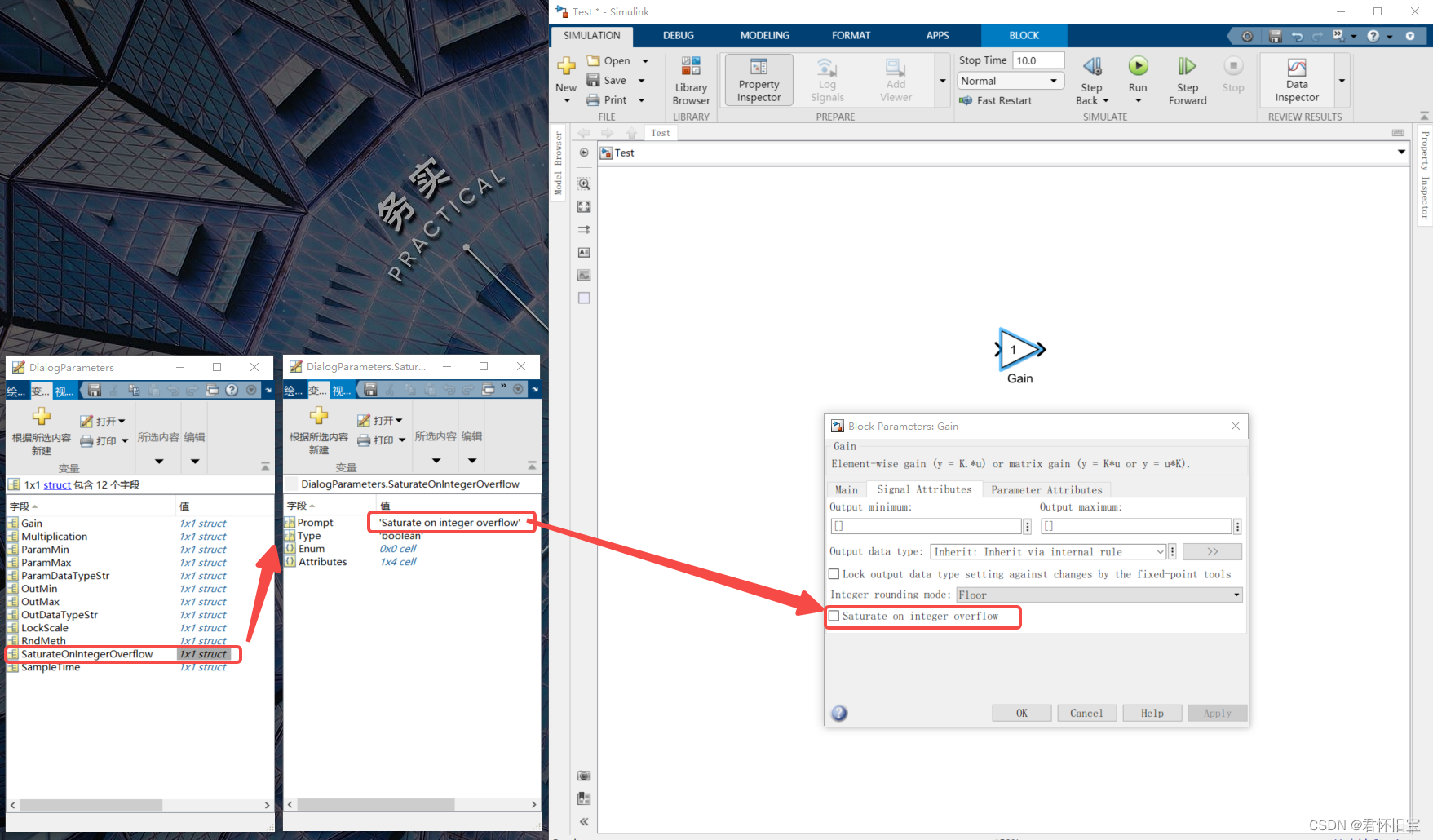
Task: Click the >> data type assistant button
Action: pyautogui.click(x=1212, y=552)
